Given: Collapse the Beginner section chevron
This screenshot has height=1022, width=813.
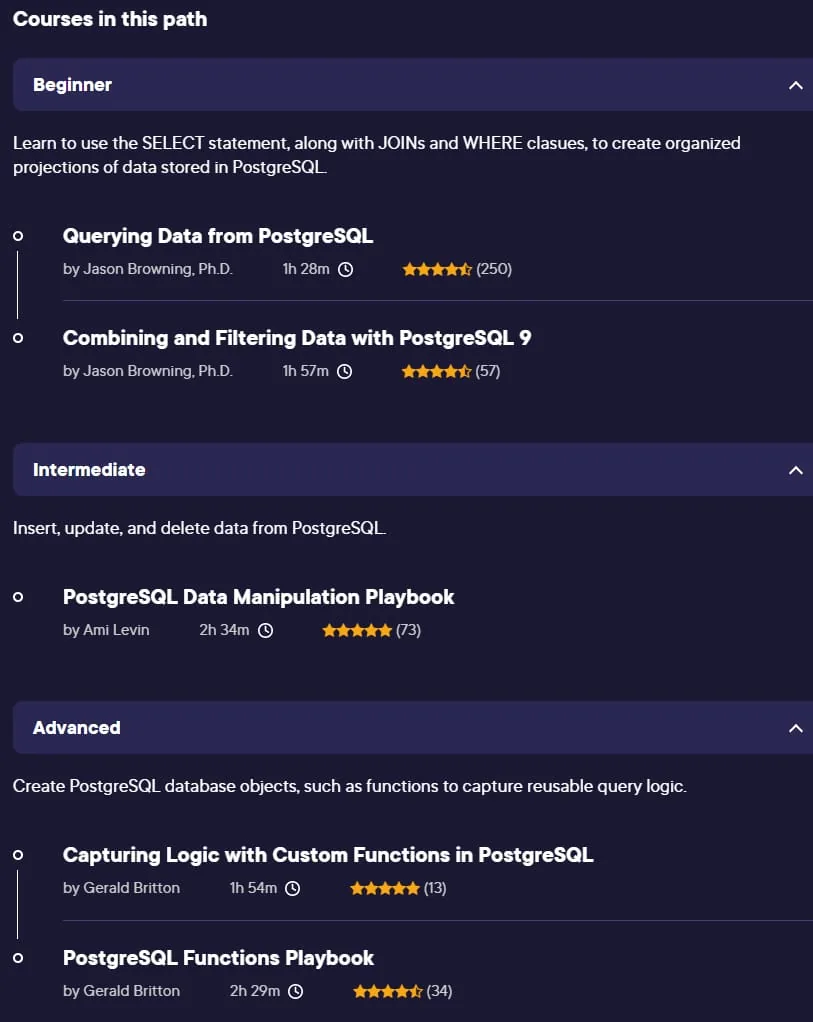Looking at the screenshot, I should tap(795, 85).
